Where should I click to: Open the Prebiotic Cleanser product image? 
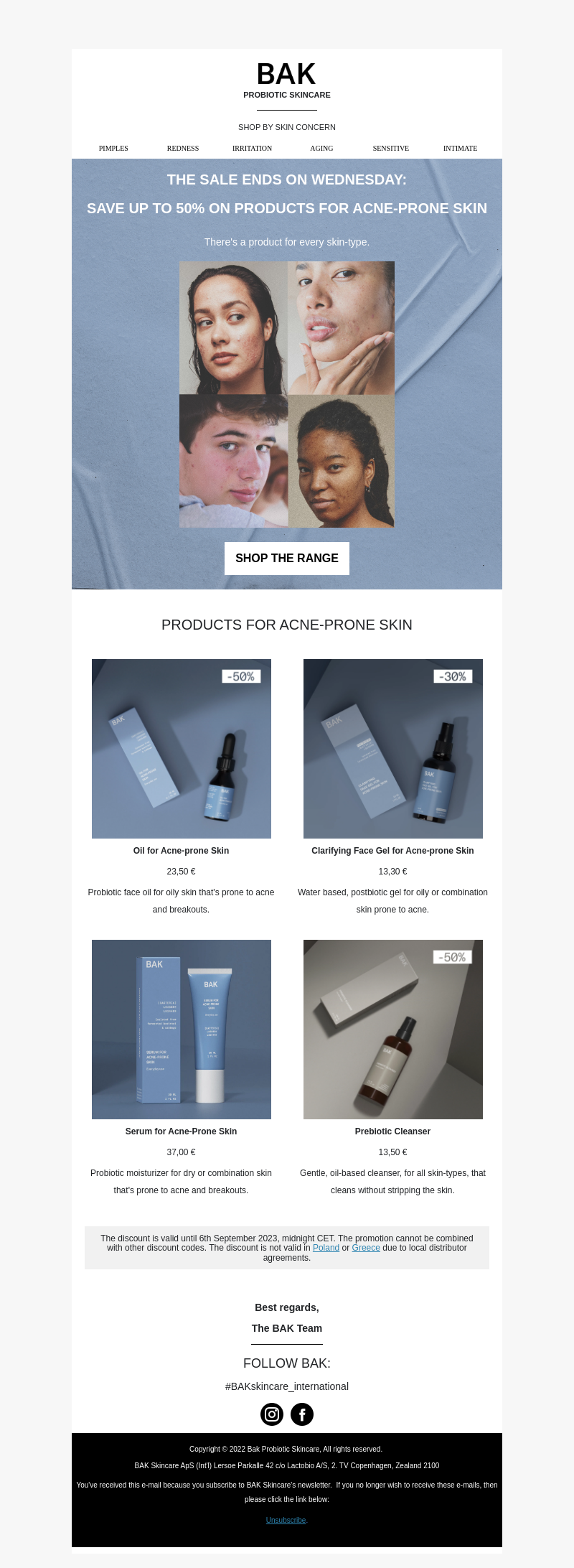393,1029
